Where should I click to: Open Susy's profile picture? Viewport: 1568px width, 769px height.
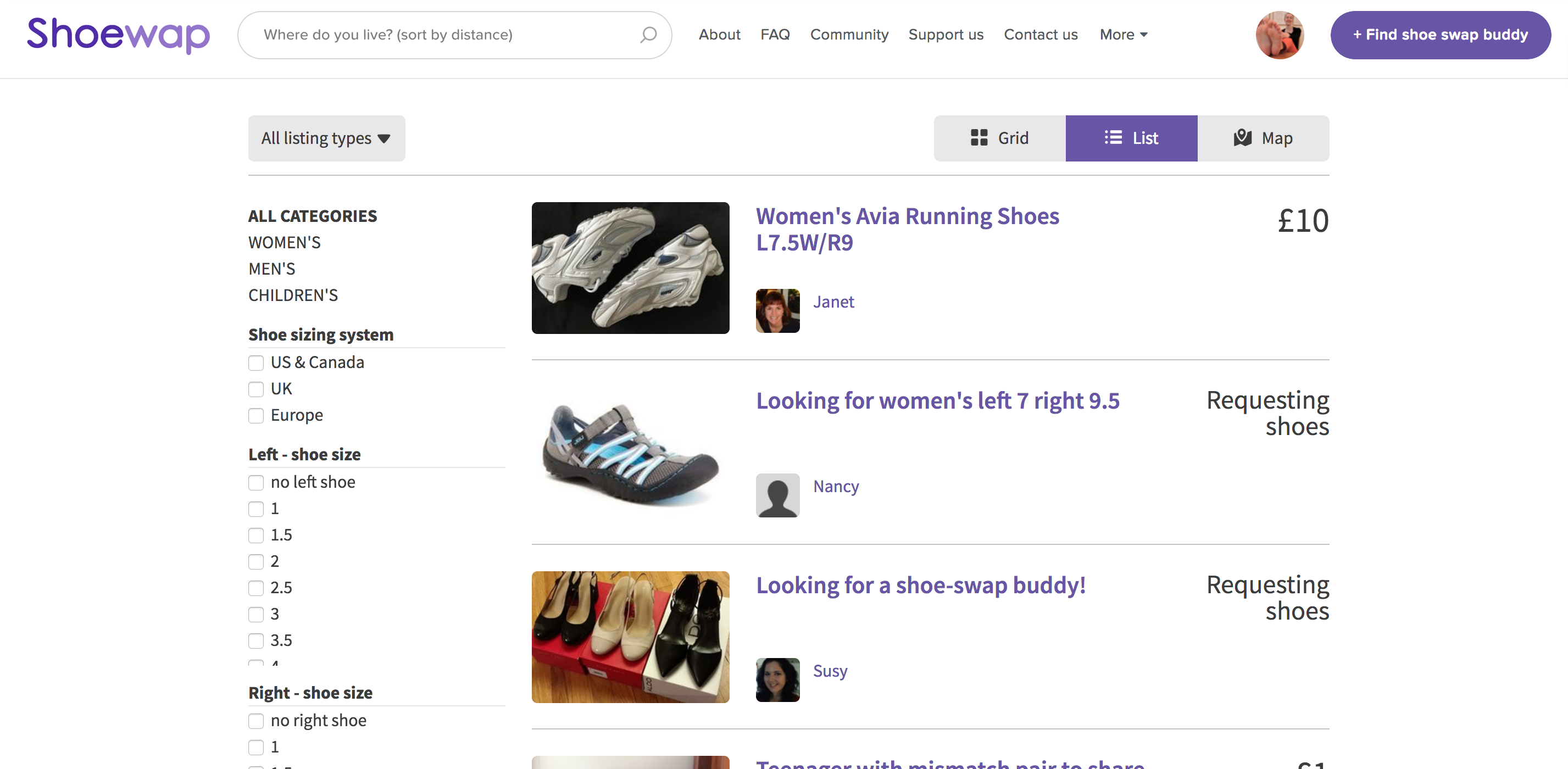pyautogui.click(x=777, y=679)
